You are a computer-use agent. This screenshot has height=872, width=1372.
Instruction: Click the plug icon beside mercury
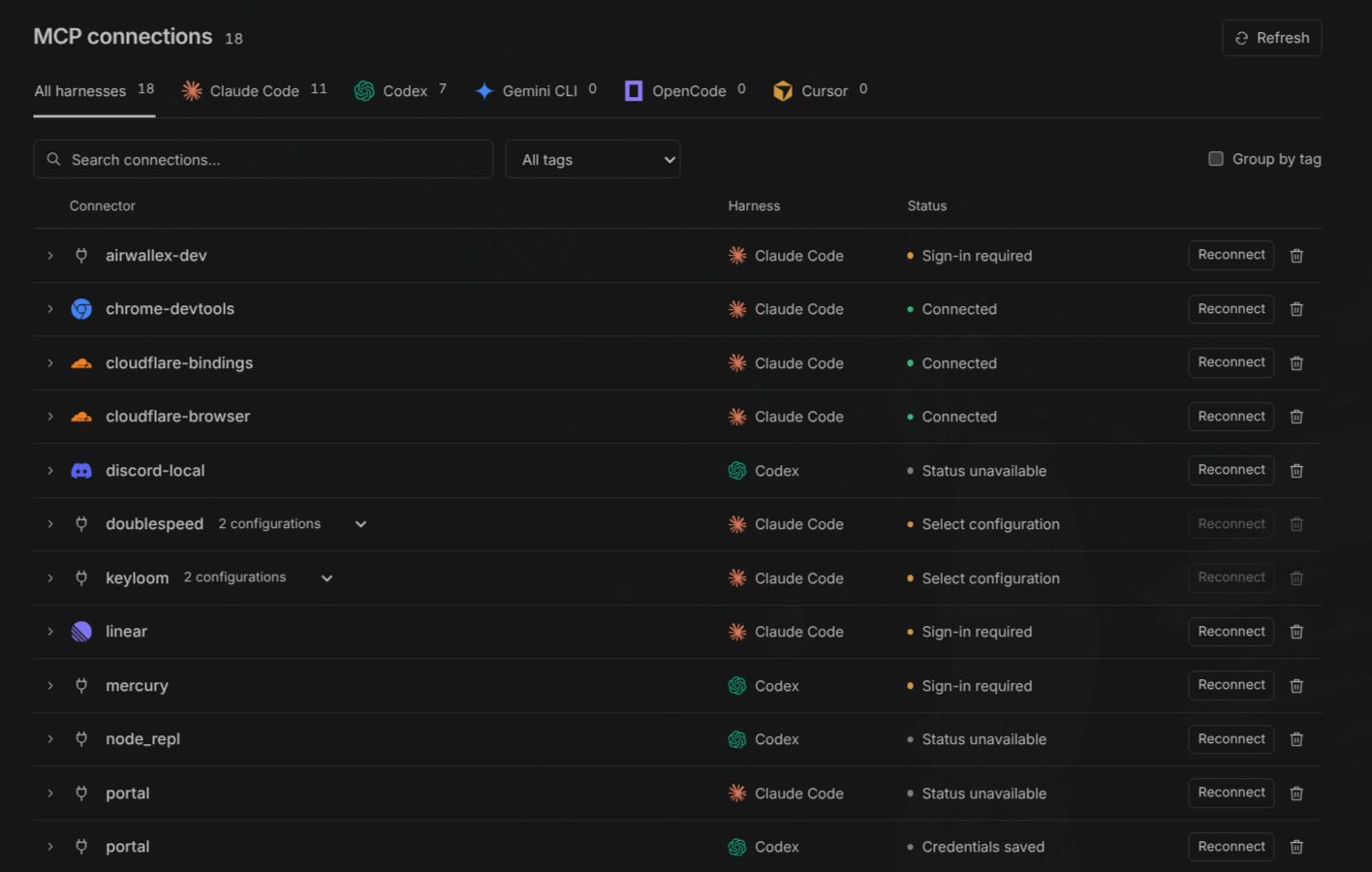tap(81, 686)
